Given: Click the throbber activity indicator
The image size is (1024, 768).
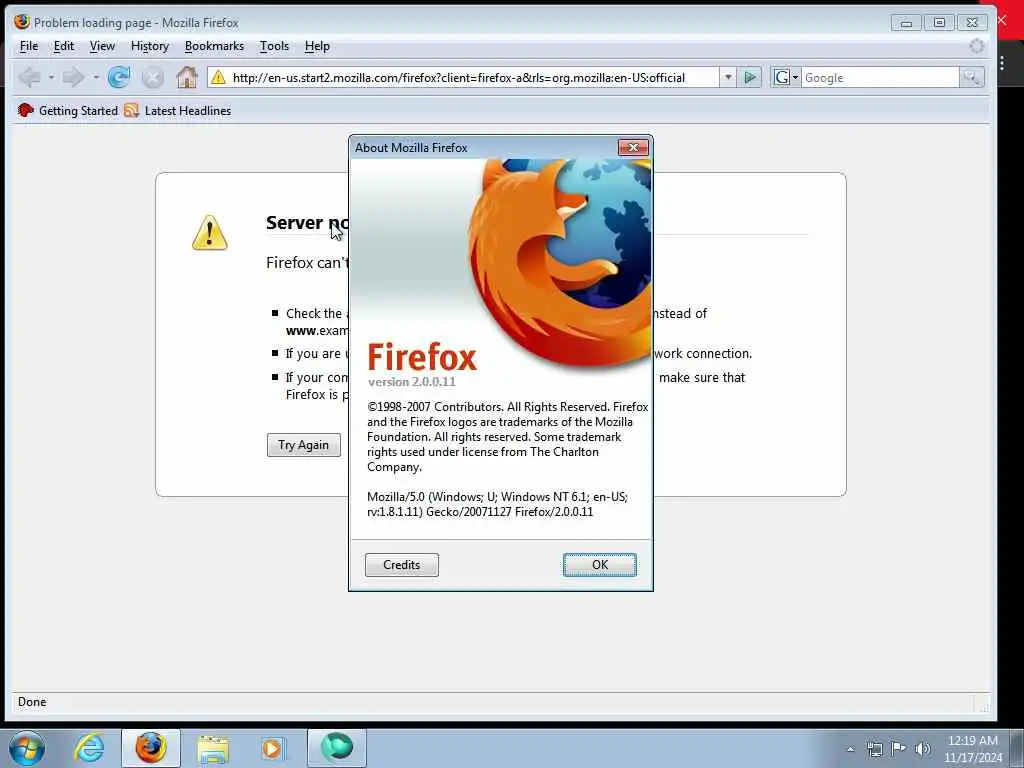Looking at the screenshot, I should click(976, 46).
